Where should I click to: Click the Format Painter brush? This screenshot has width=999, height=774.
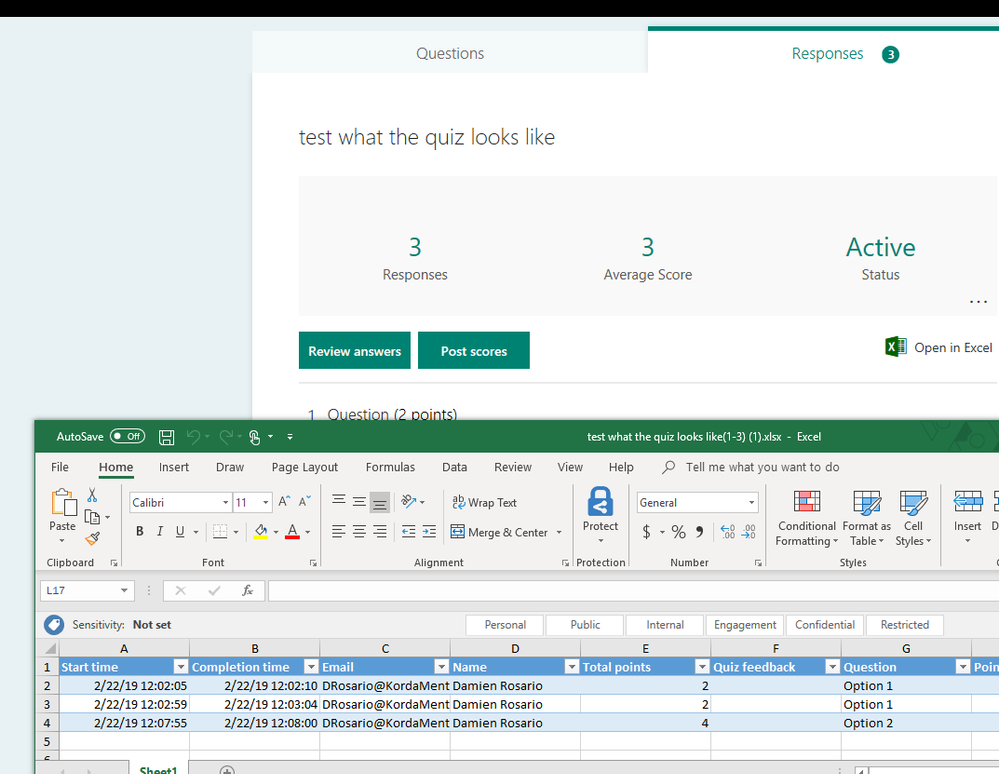click(x=93, y=539)
